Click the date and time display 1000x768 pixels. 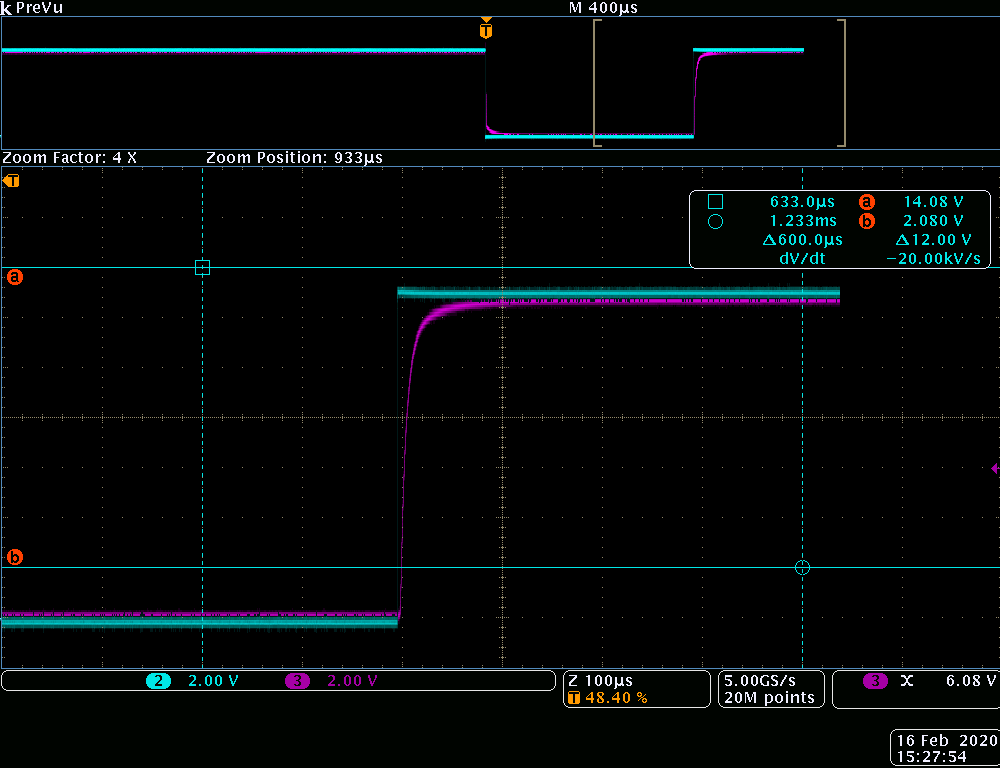(x=946, y=749)
